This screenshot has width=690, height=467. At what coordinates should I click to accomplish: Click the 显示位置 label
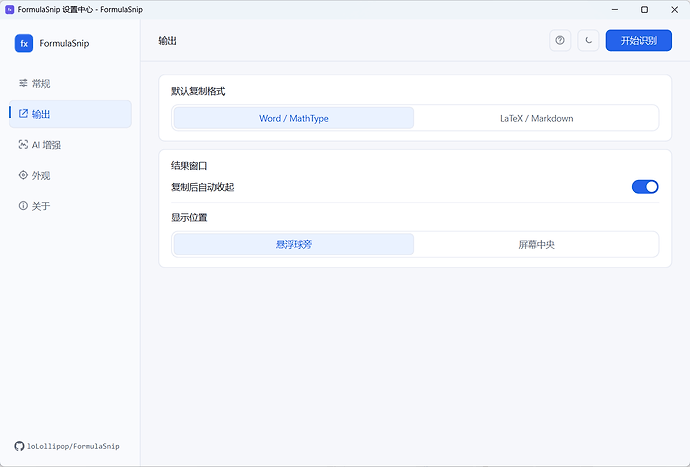189,217
